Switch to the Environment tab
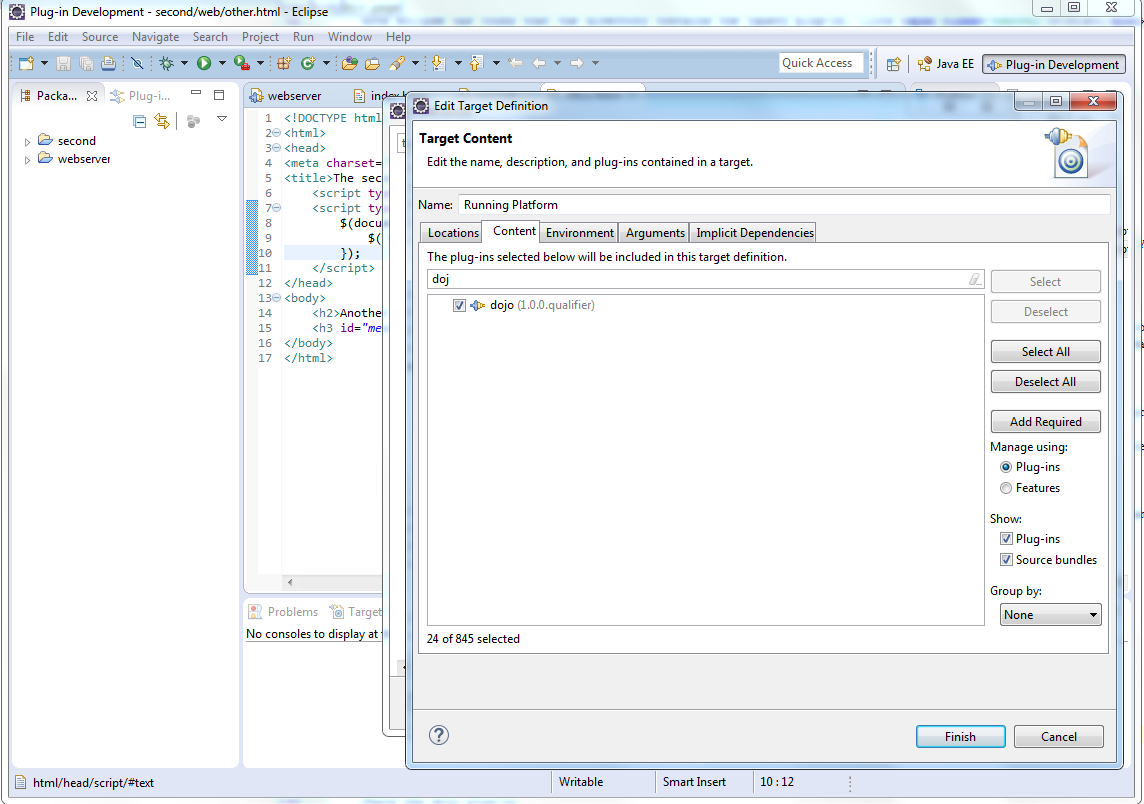This screenshot has width=1144, height=804. tap(580, 233)
